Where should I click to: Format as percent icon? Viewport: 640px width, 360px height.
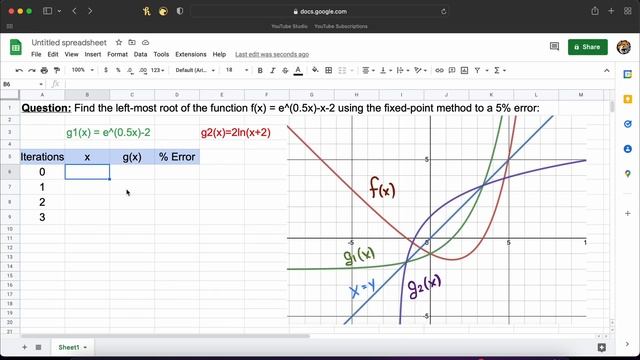(118, 70)
